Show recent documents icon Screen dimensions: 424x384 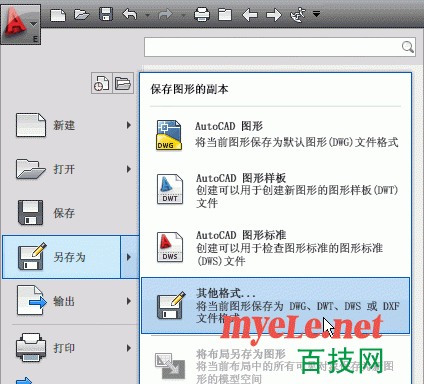click(102, 83)
